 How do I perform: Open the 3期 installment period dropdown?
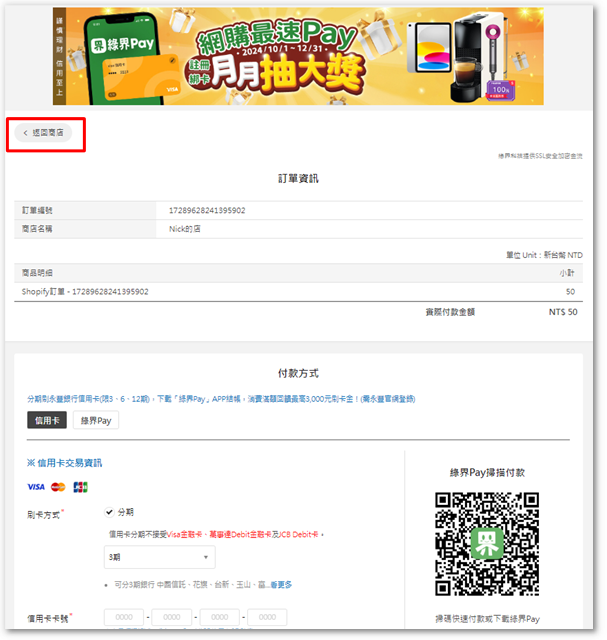[159, 558]
